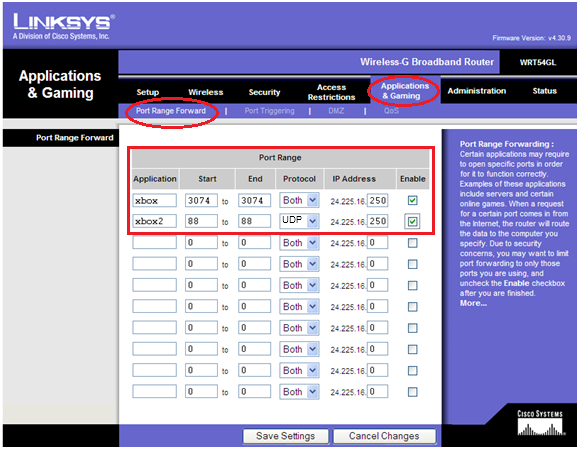Open the Protocol dropdown in the seventh row
This screenshot has height=449, width=579.
299,328
